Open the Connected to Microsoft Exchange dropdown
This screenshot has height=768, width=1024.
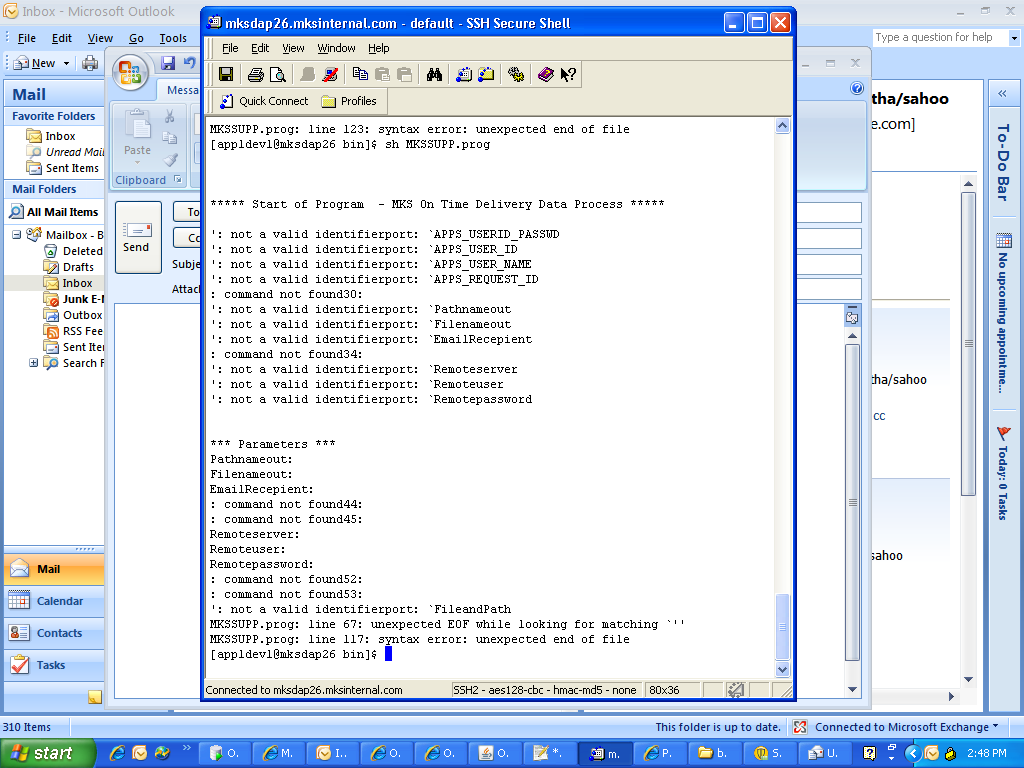[x=996, y=727]
